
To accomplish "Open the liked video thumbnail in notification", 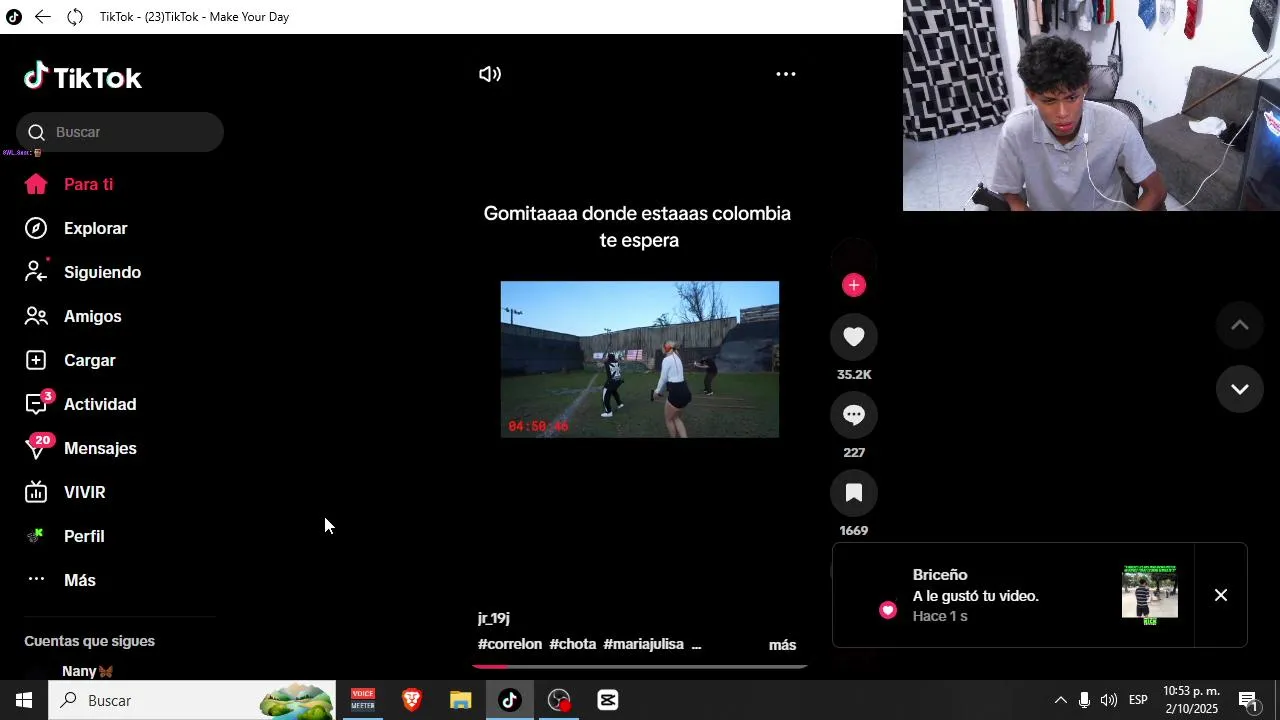I will pos(1150,595).
